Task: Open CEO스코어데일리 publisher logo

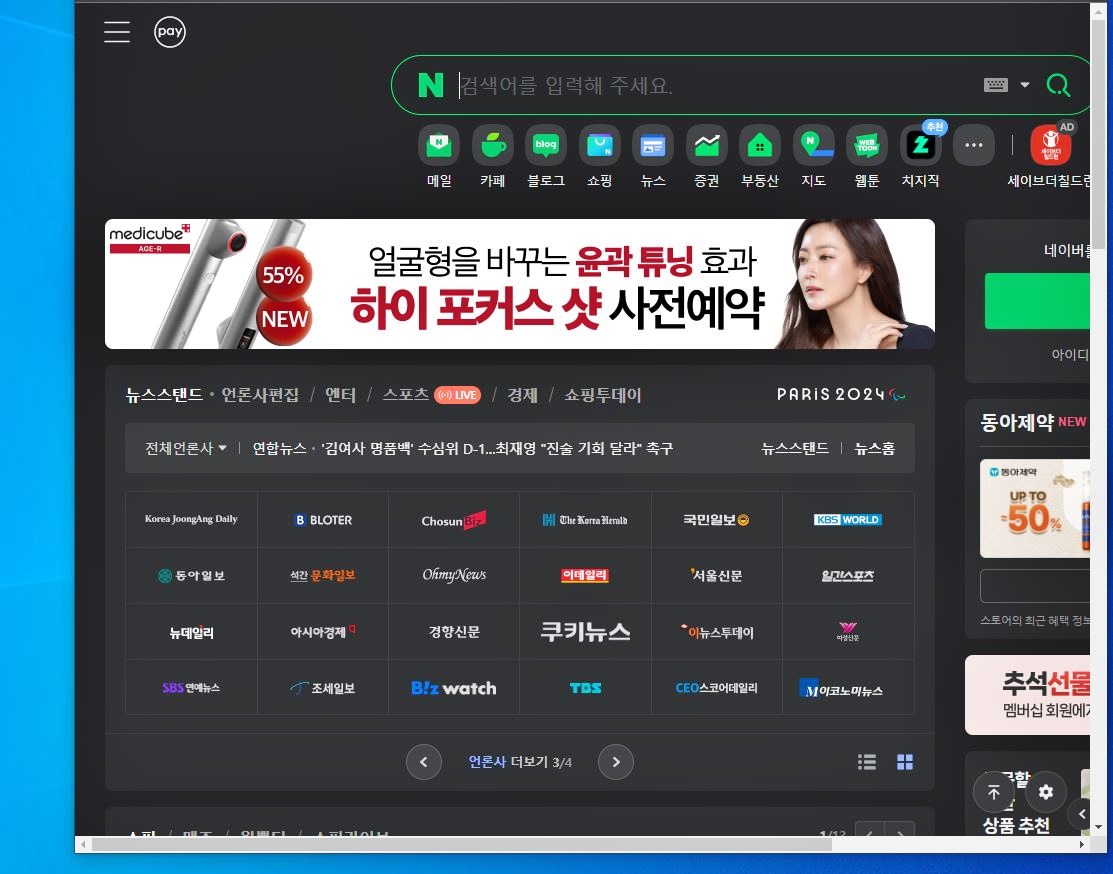Action: (717, 687)
